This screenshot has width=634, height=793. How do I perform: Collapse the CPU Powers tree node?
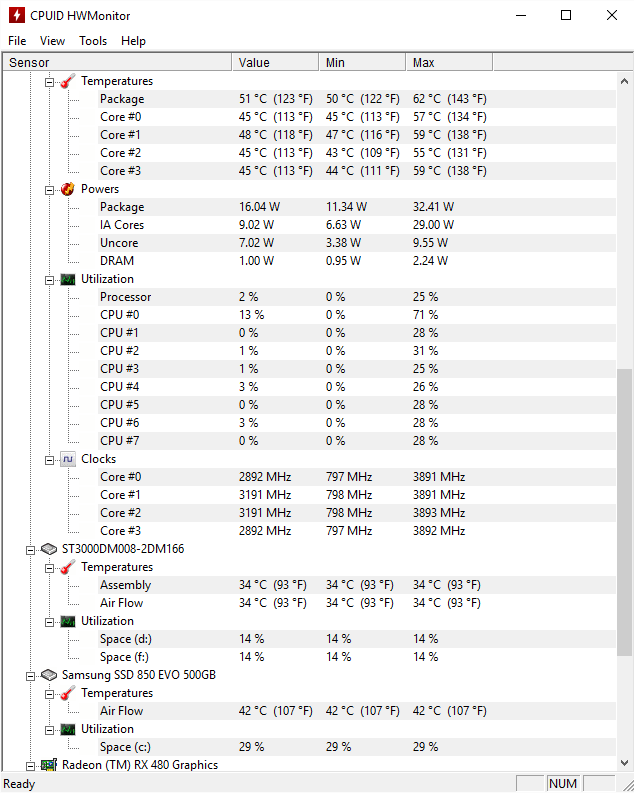(49, 190)
